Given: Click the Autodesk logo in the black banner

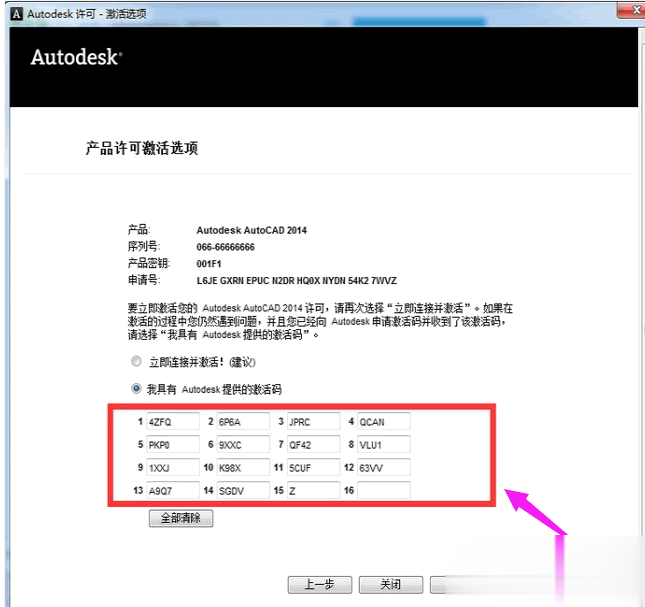Looking at the screenshot, I should click(77, 57).
